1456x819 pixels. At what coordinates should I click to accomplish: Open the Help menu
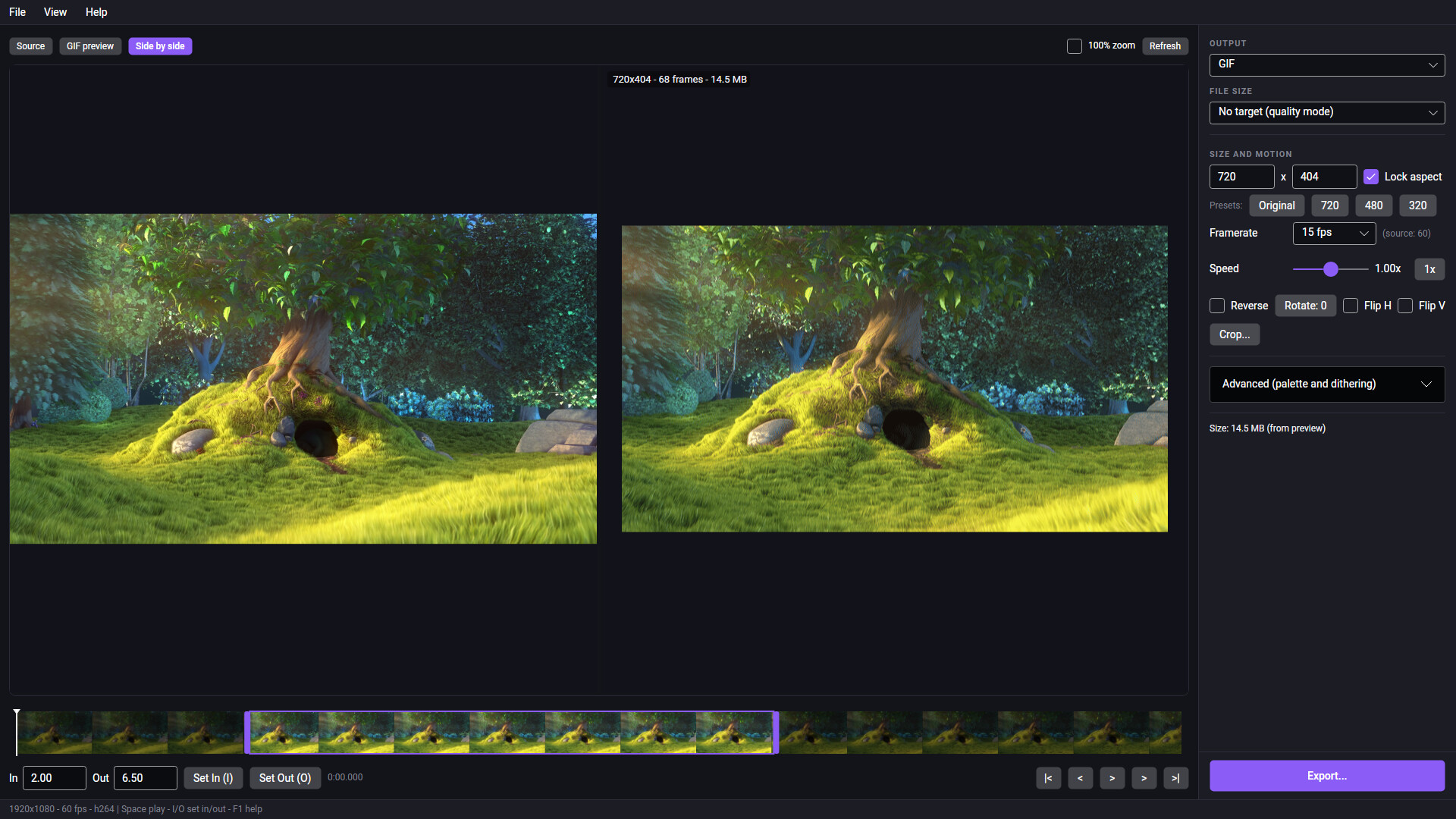point(96,12)
